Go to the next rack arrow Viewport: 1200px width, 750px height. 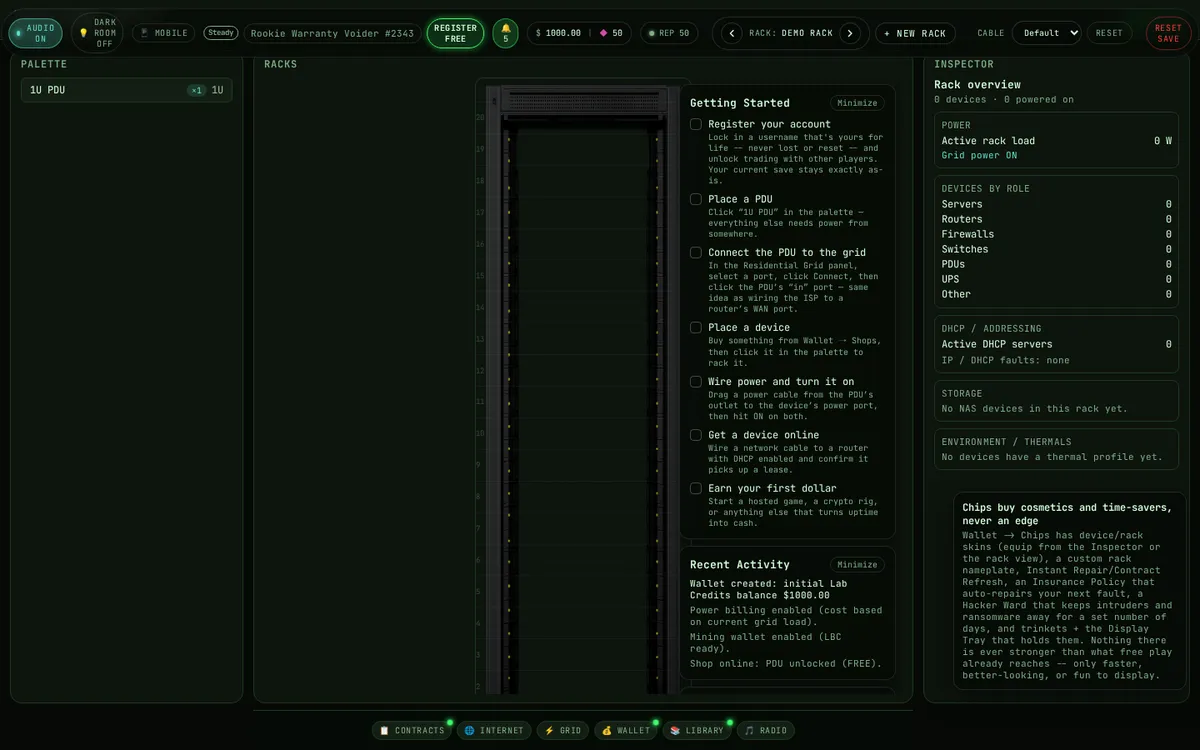pyautogui.click(x=850, y=33)
